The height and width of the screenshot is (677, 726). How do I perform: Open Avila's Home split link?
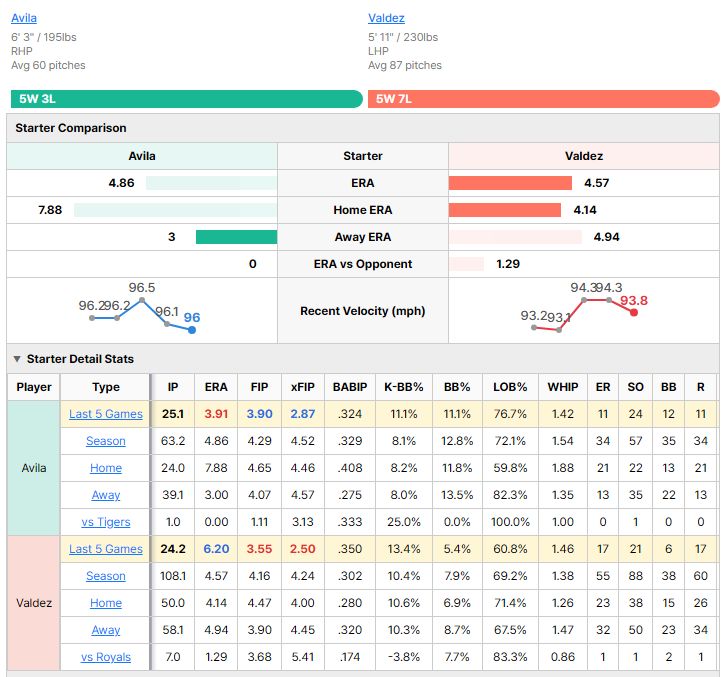(x=106, y=468)
